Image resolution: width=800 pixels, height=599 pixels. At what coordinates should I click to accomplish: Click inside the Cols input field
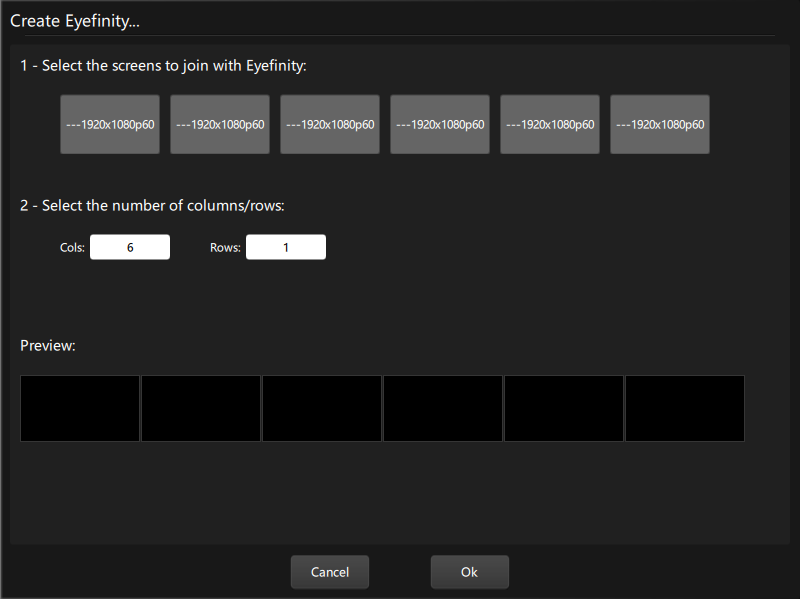[x=130, y=246]
